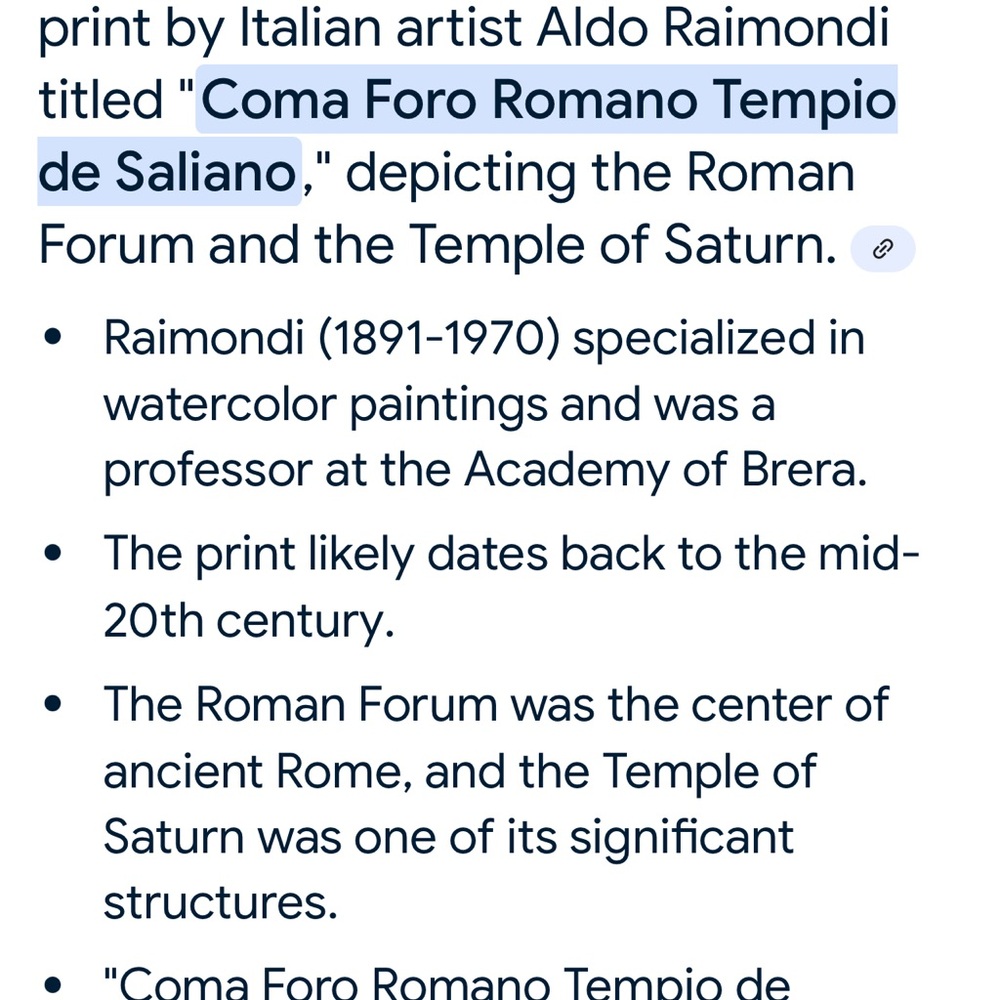Click the line "The Roman Forum was the center of"
The height and width of the screenshot is (1000, 1000).
(496, 704)
